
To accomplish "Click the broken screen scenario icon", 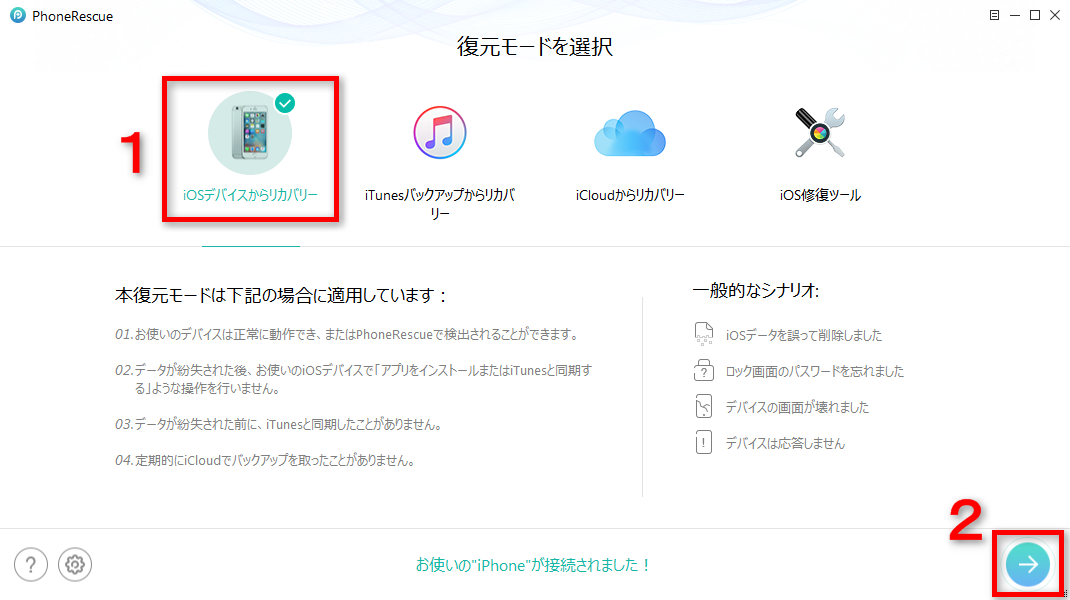I will click(x=704, y=407).
